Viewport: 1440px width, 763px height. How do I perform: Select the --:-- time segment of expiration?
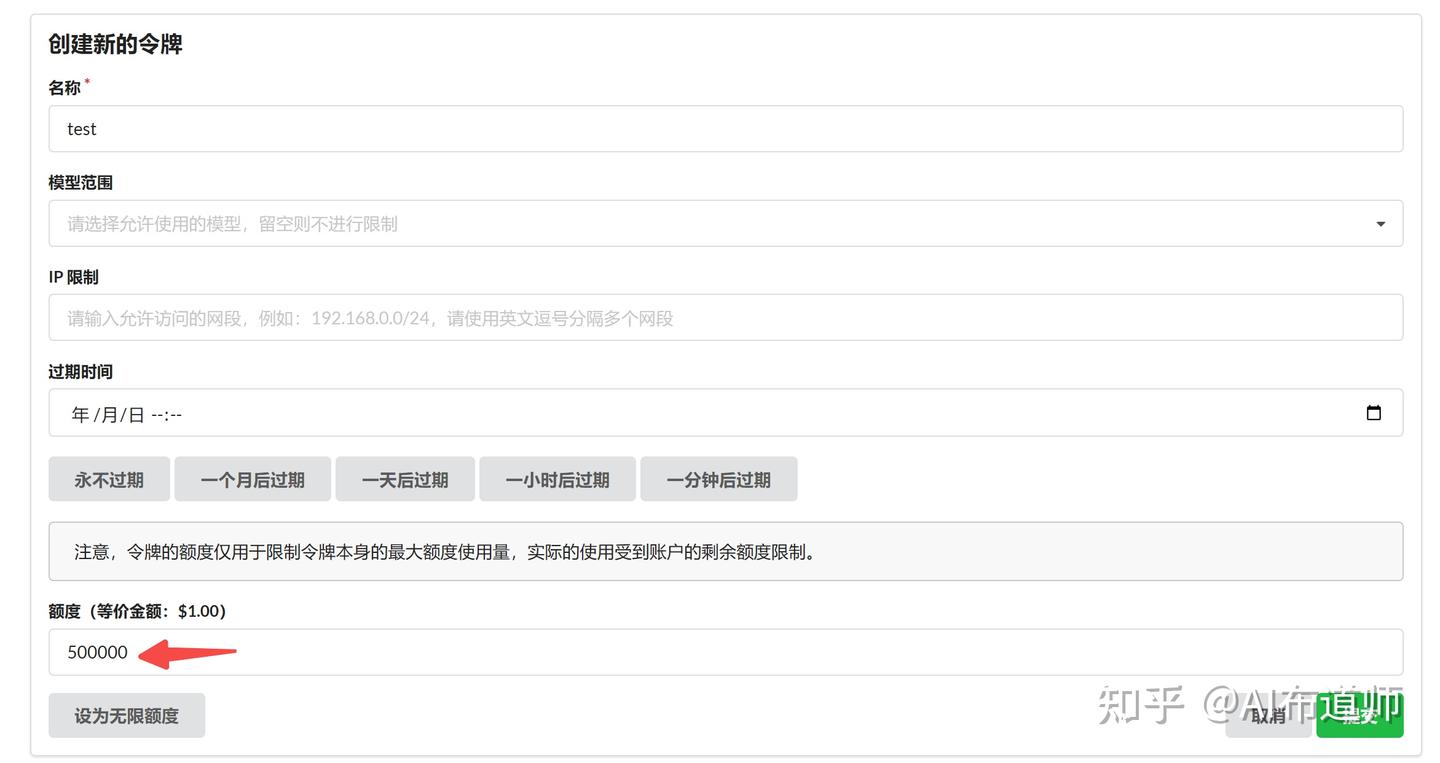click(x=166, y=414)
